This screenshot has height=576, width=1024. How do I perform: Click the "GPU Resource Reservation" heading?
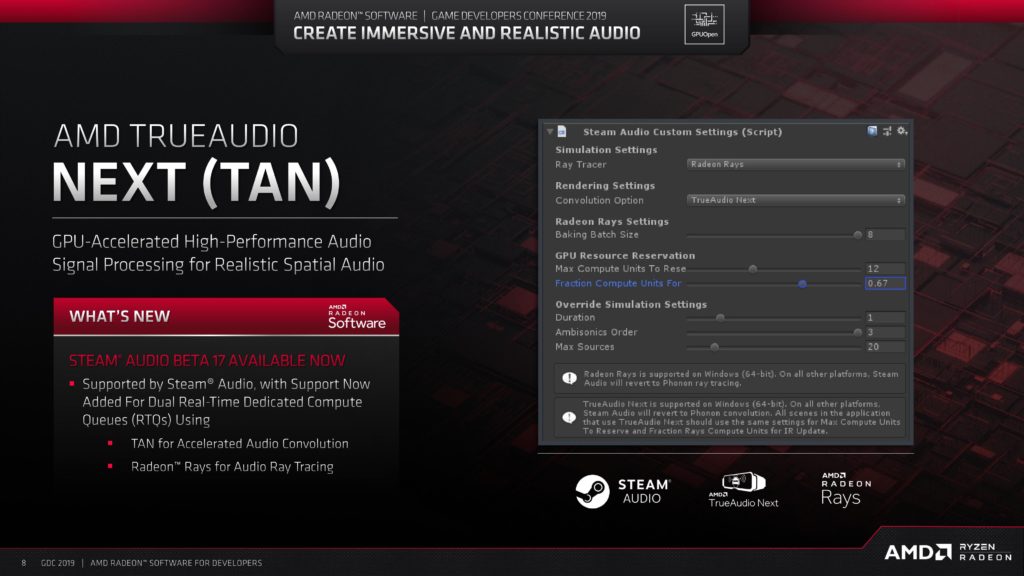click(625, 256)
